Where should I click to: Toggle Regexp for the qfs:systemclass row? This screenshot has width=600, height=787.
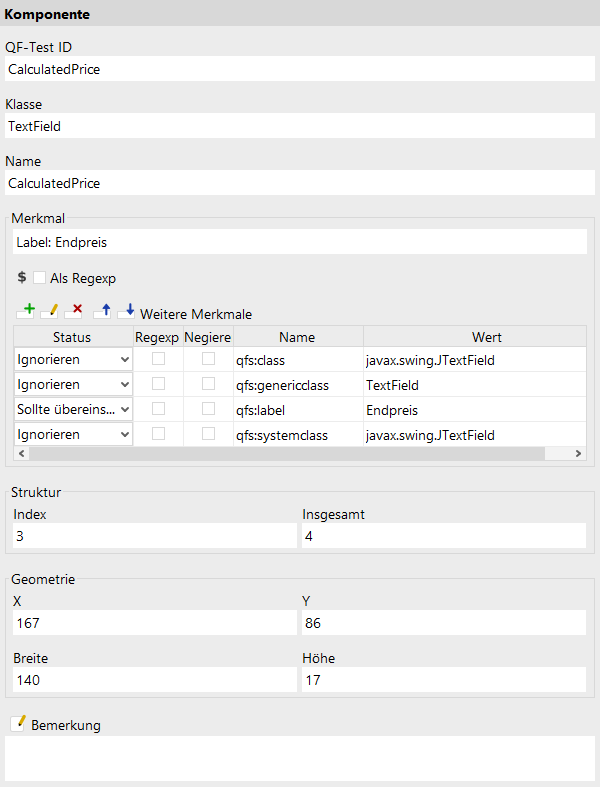tap(158, 434)
